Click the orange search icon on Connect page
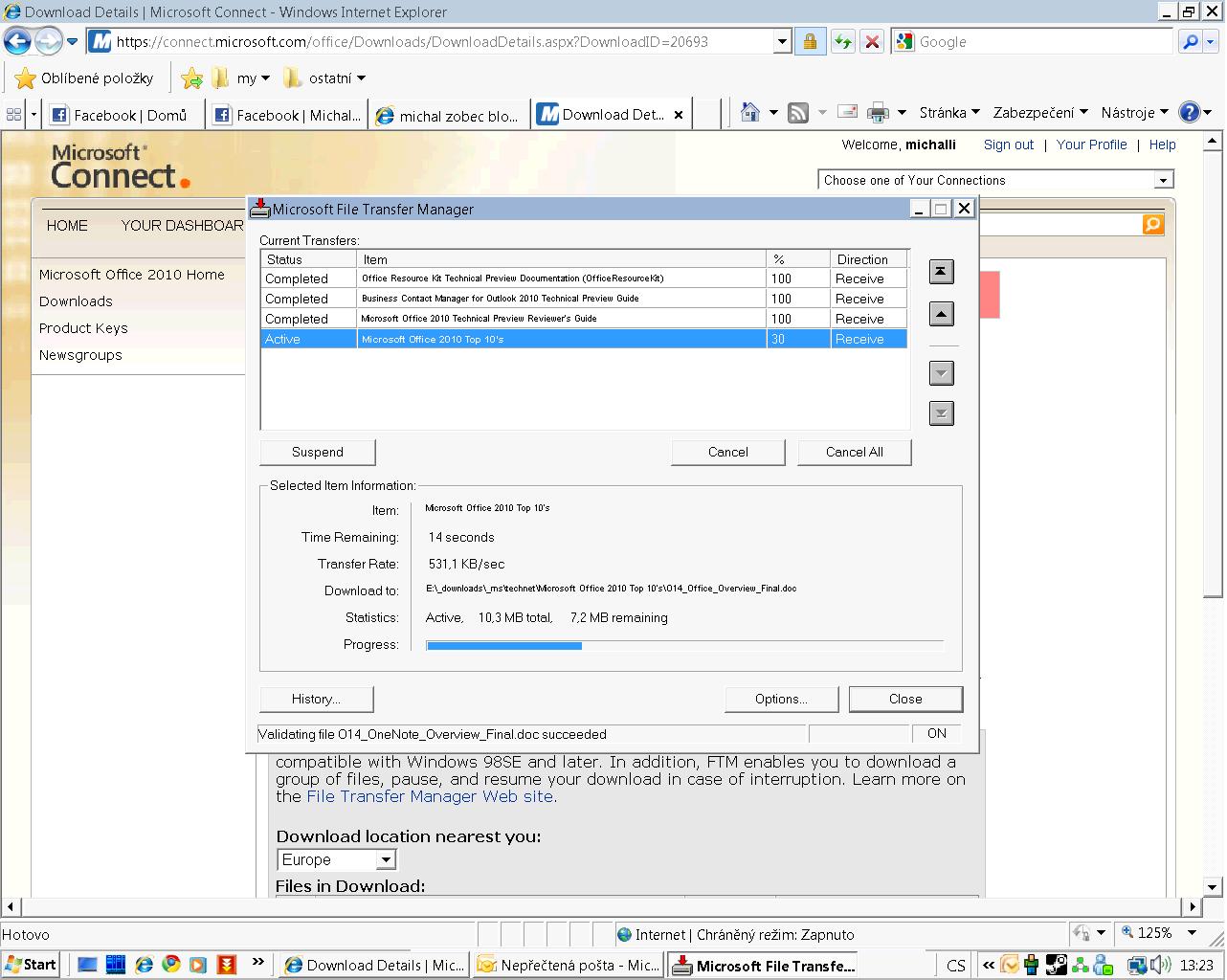Screen dimensions: 1227x980 1153,224
